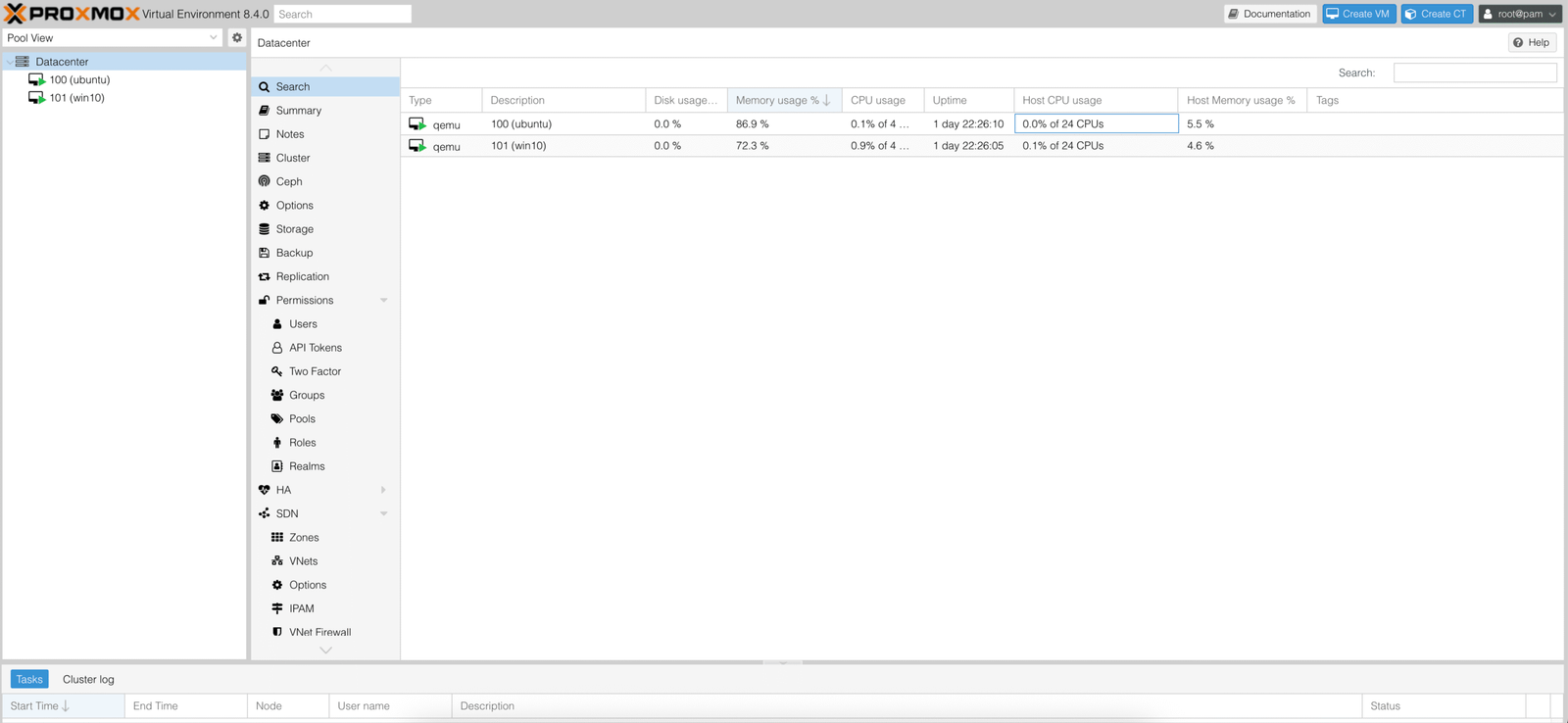Click the Replication arrows icon

[265, 277]
